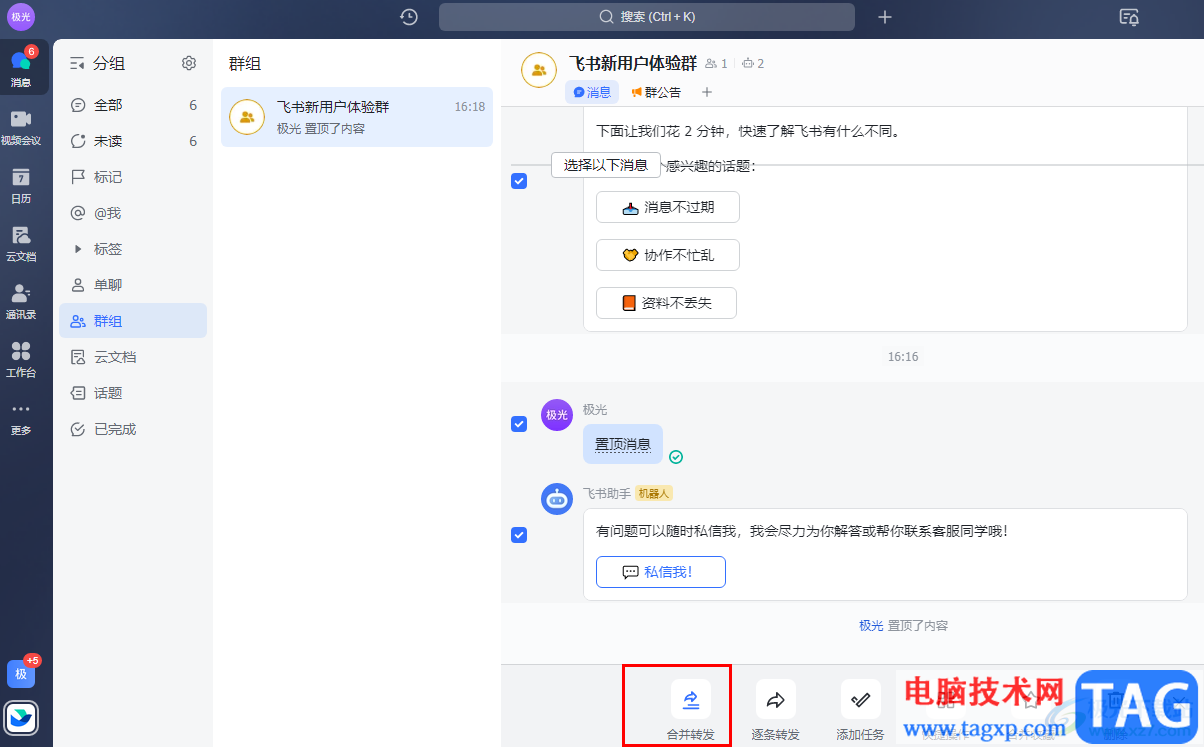Open the Calendar in sidebar
Image resolution: width=1204 pixels, height=747 pixels.
pyautogui.click(x=21, y=185)
